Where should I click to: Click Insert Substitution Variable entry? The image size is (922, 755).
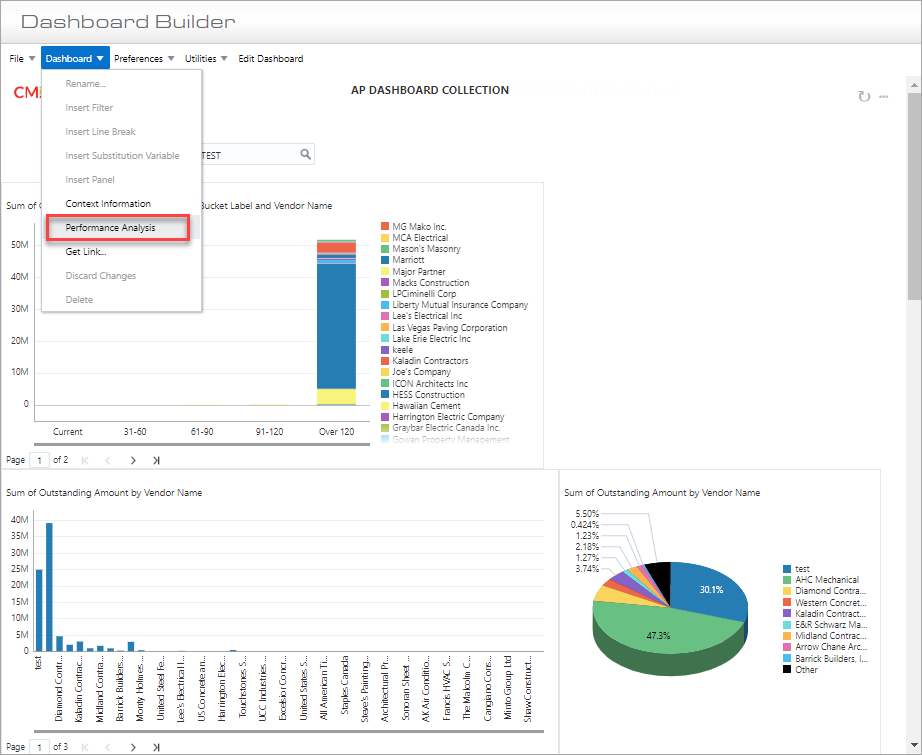click(x=122, y=156)
